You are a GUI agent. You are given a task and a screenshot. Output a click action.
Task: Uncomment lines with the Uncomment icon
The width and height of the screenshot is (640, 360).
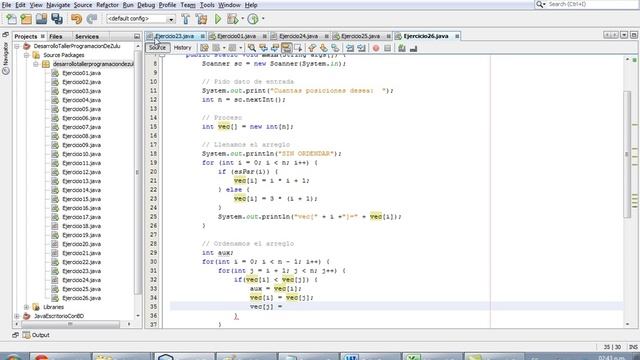click(413, 48)
